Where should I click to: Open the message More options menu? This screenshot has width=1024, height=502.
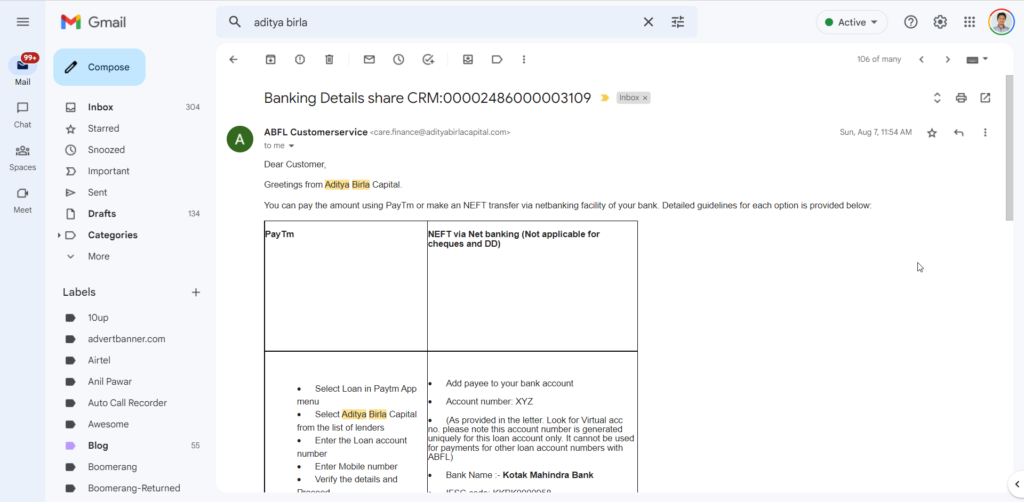[x=985, y=133]
